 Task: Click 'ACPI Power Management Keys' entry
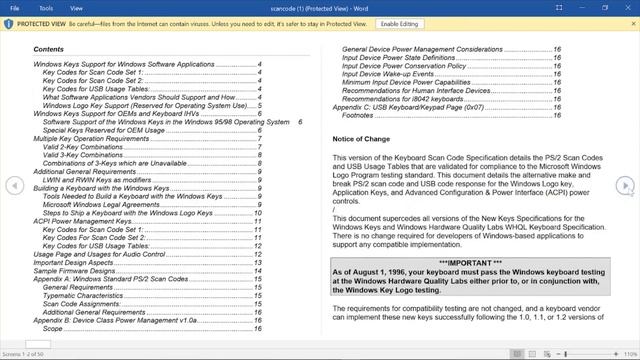point(147,221)
